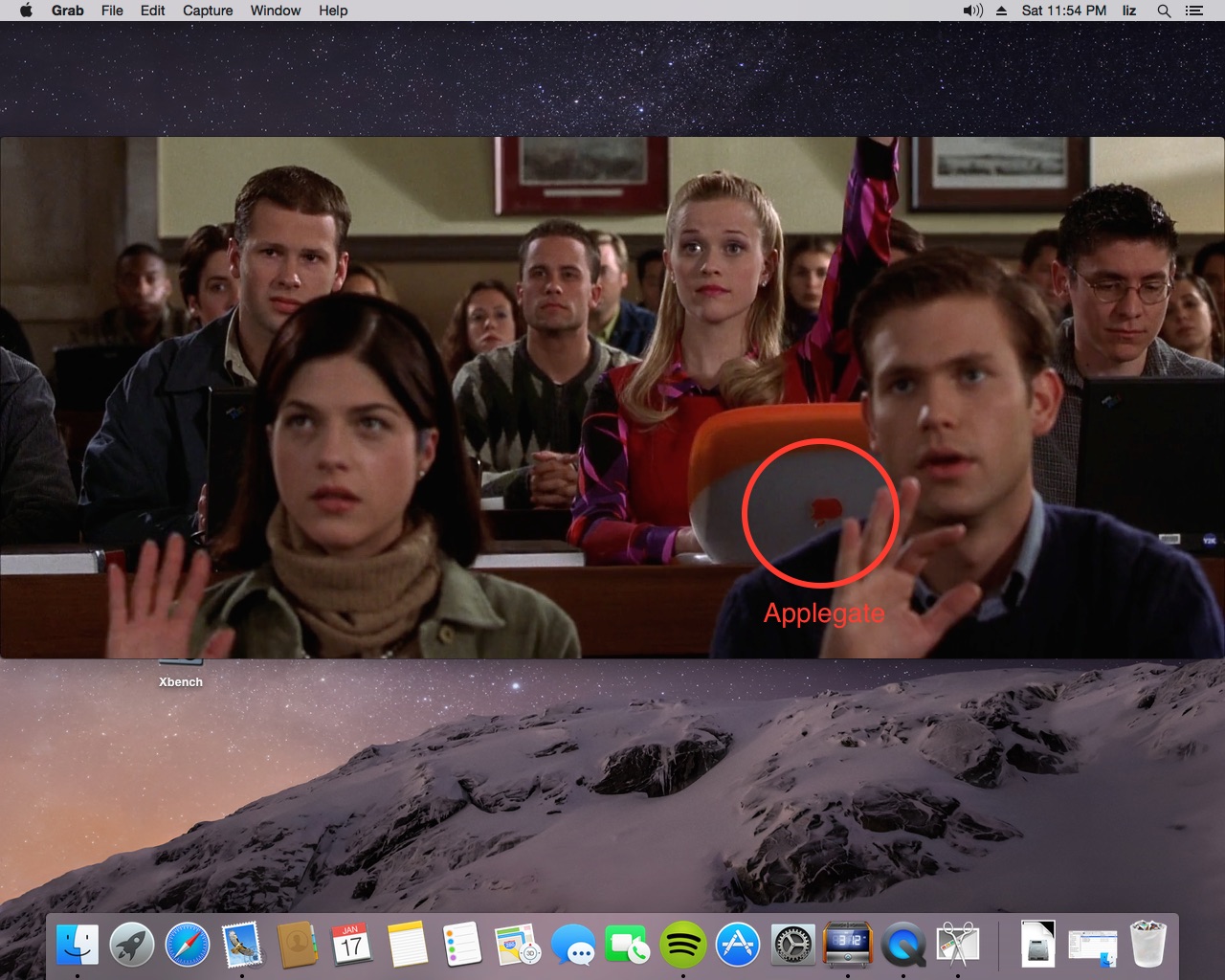Screen dimensions: 1225x980
Task: Open Mail stamp icon in dock
Action: (242, 946)
